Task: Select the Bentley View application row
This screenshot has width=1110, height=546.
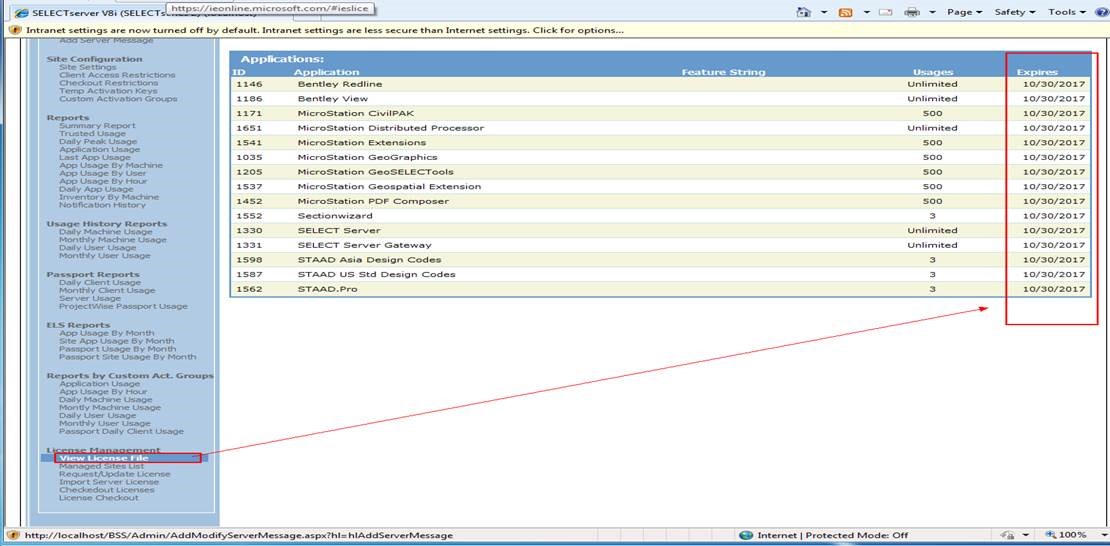Action: coord(660,99)
